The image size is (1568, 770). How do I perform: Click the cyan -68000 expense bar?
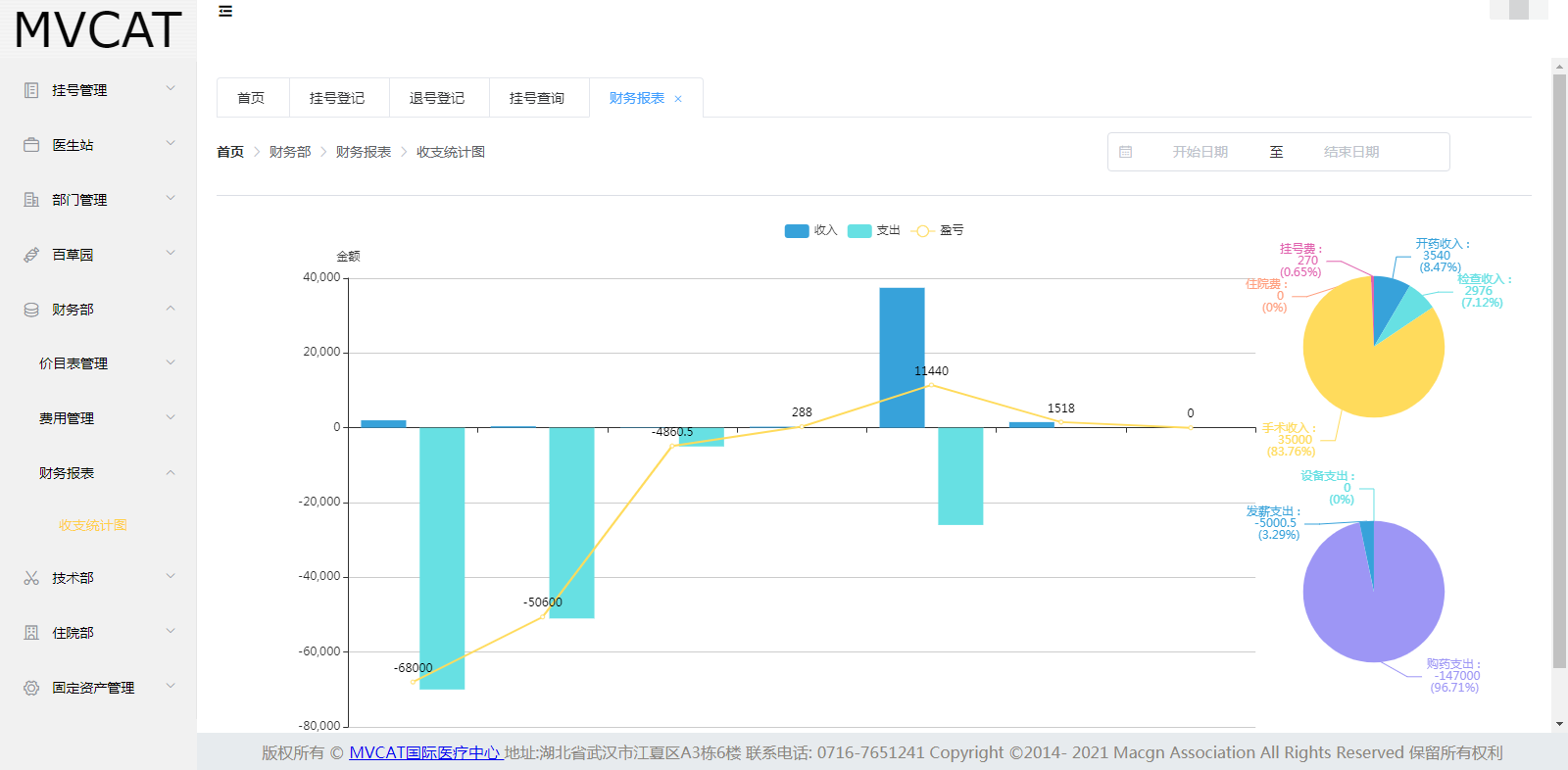(442, 558)
